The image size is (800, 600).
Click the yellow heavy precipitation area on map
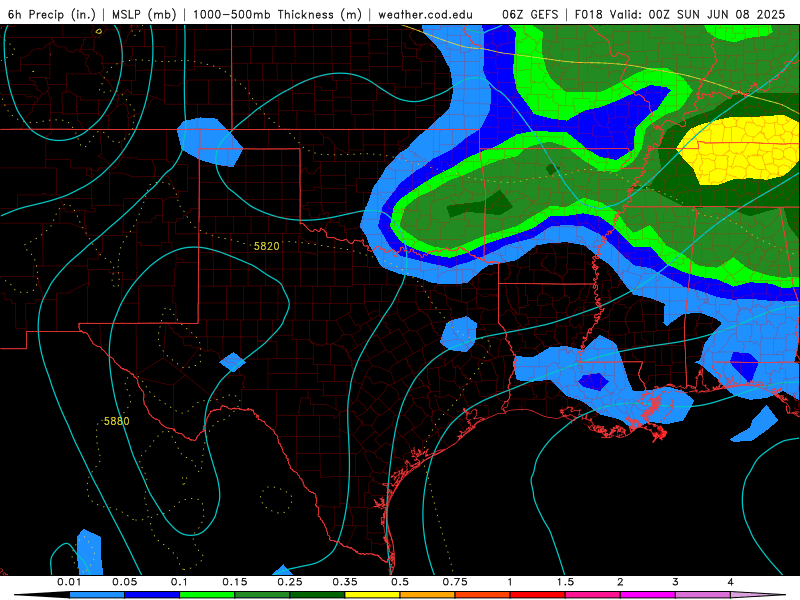pos(740,151)
